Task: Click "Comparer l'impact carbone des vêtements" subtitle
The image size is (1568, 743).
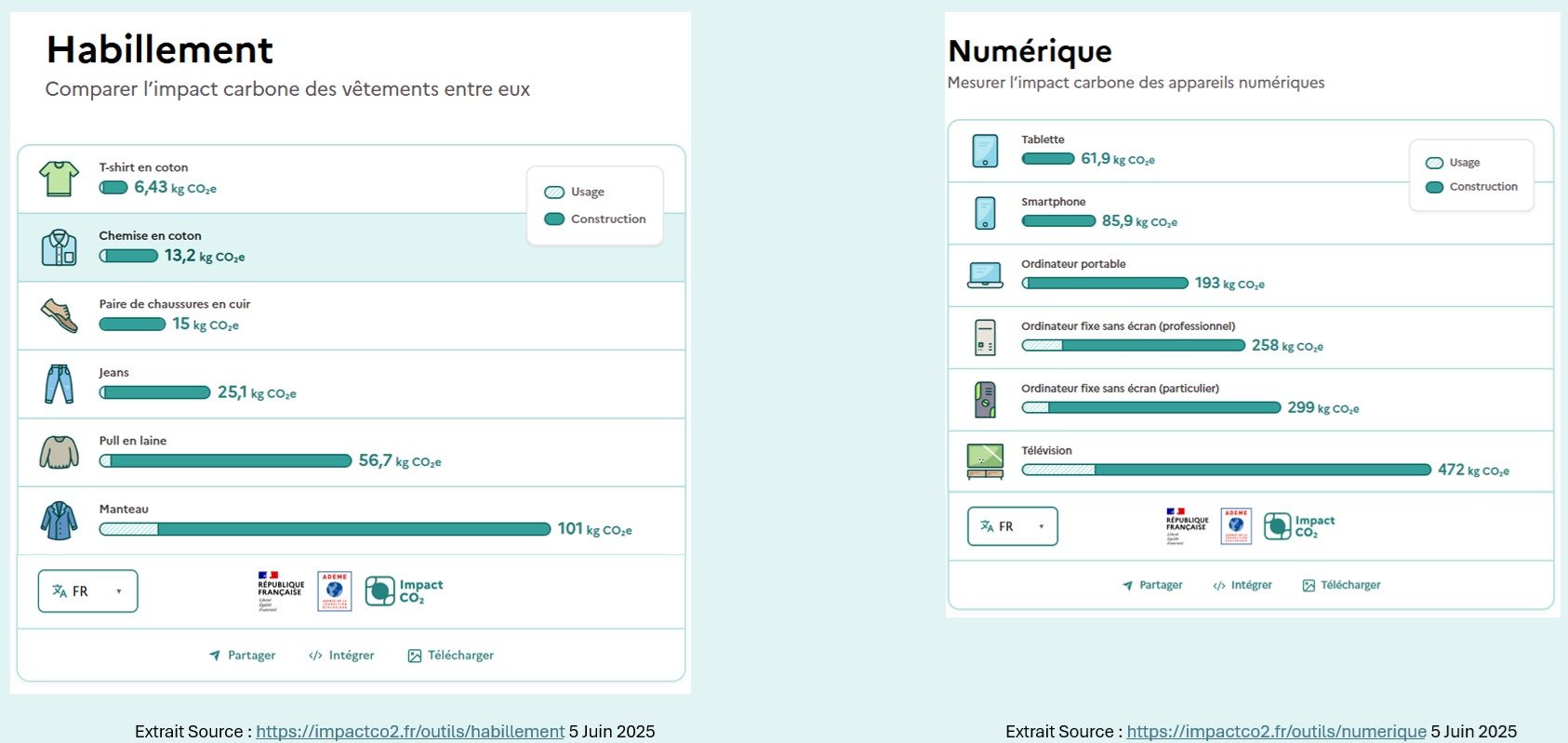Action: point(287,89)
